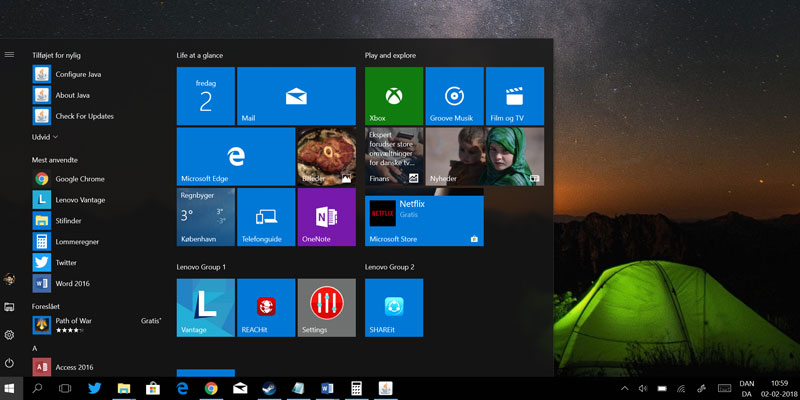Viewport: 800px width, 400px height.
Task: Open taskbar search magnifier
Action: (x=37, y=389)
